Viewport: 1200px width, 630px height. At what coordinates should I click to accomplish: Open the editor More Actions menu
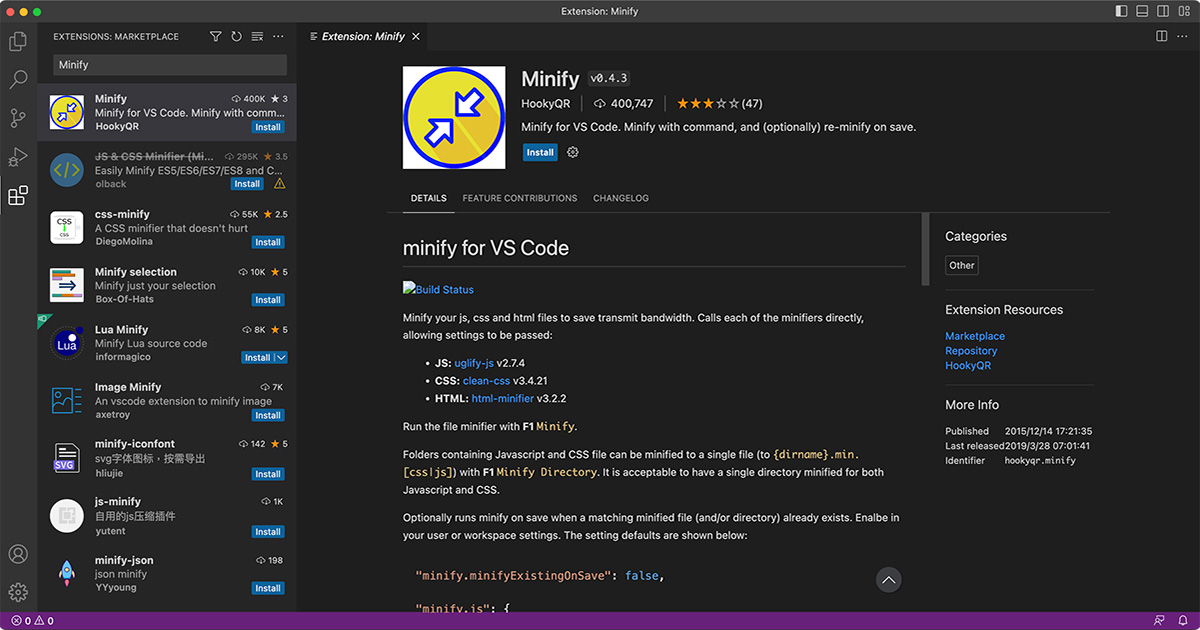pos(1183,36)
